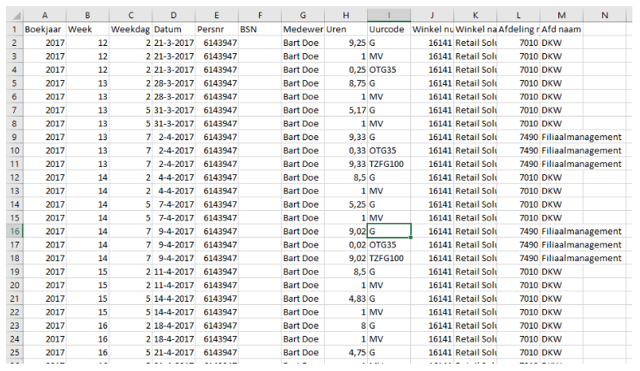Click MV cell in row 3
Screen dimensions: 640x371
389,56
